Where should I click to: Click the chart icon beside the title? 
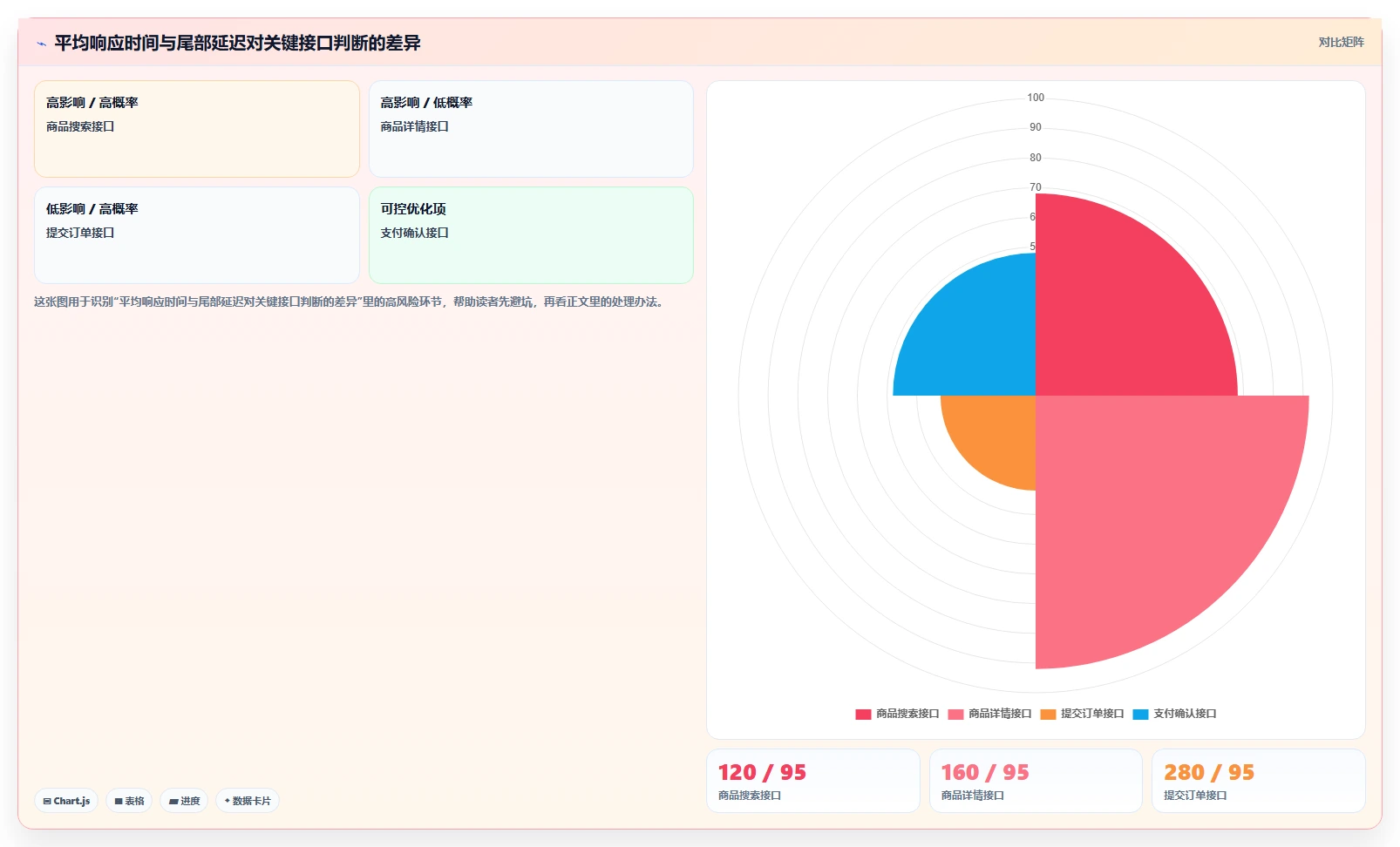coord(41,44)
